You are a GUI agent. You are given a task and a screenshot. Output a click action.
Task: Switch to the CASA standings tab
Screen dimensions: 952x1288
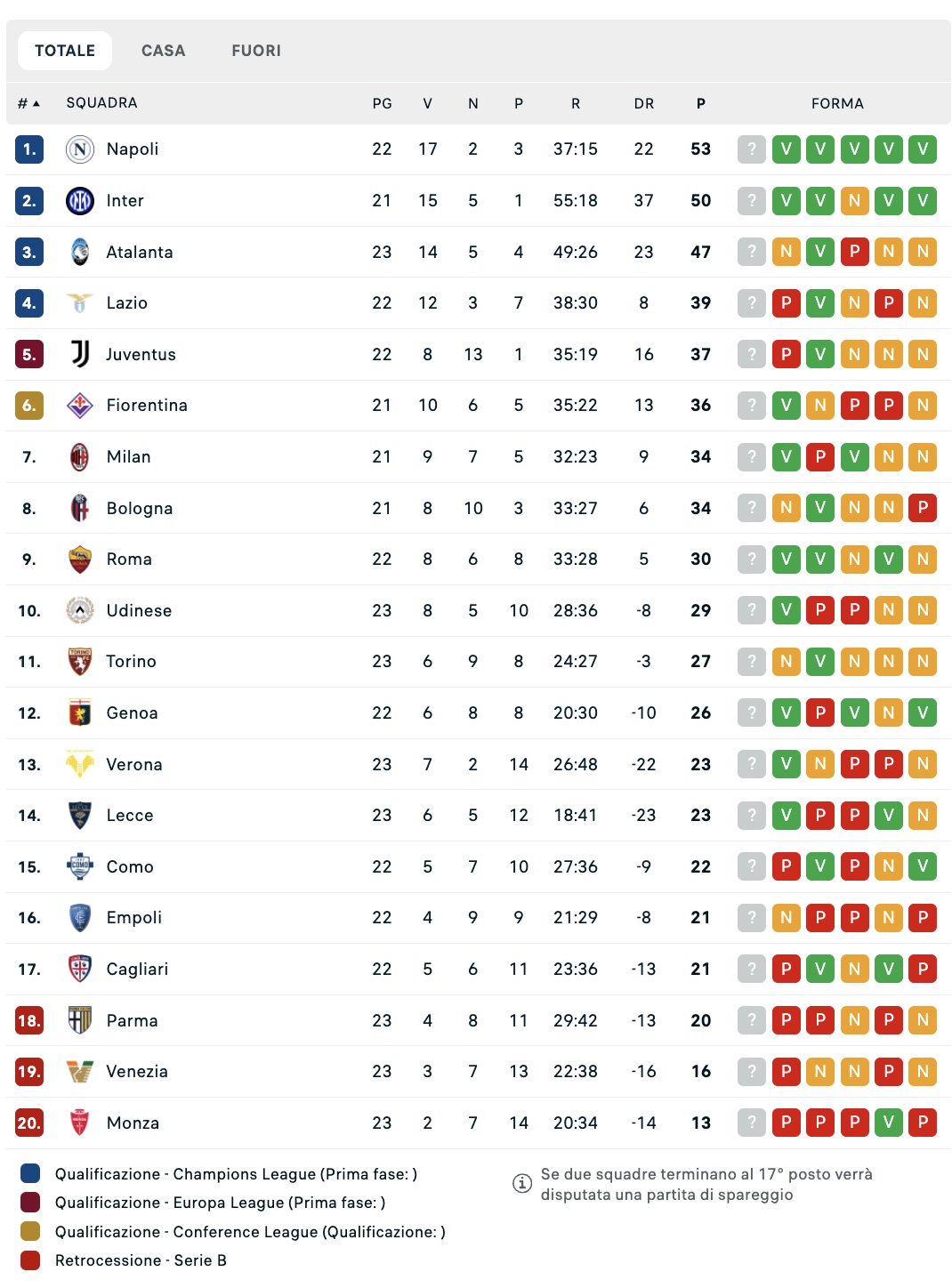point(163,51)
